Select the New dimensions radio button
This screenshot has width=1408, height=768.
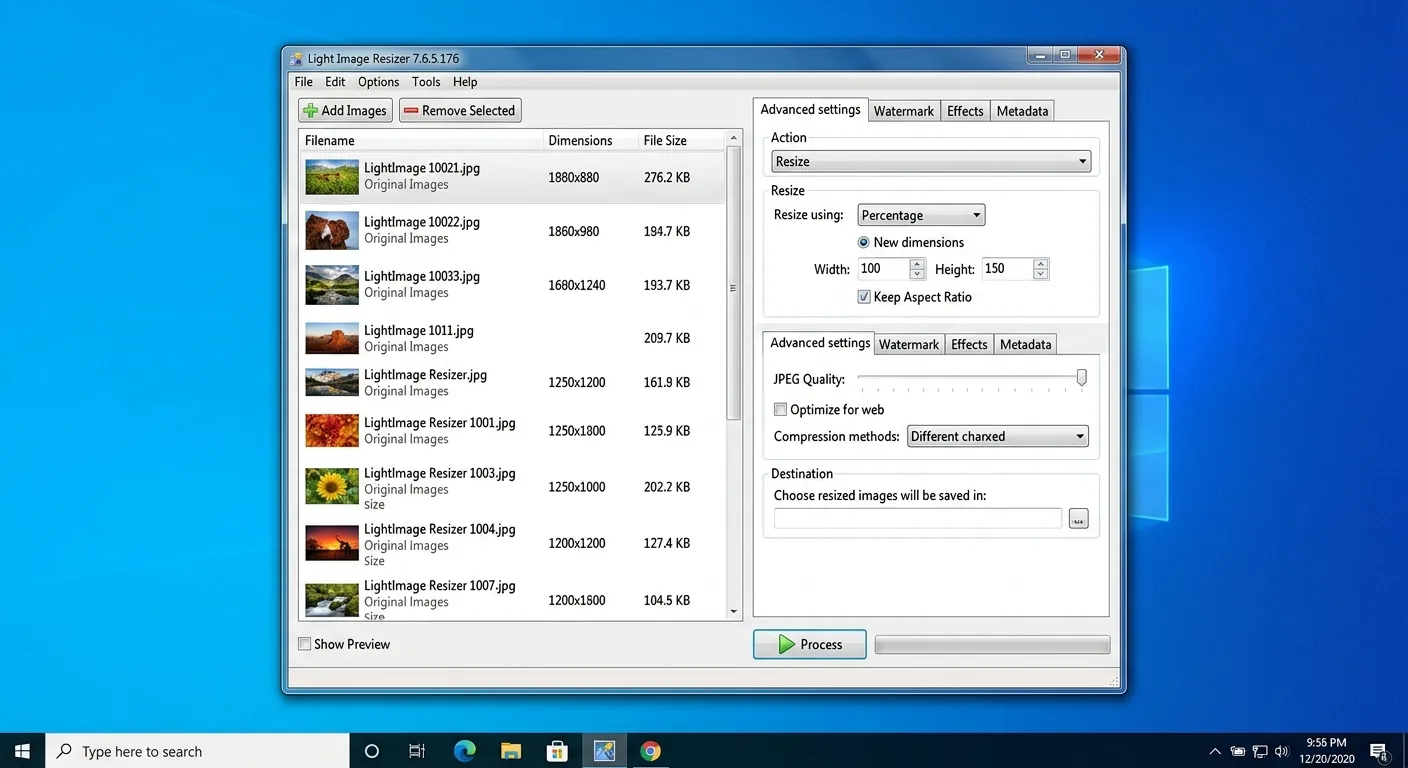pyautogui.click(x=864, y=242)
